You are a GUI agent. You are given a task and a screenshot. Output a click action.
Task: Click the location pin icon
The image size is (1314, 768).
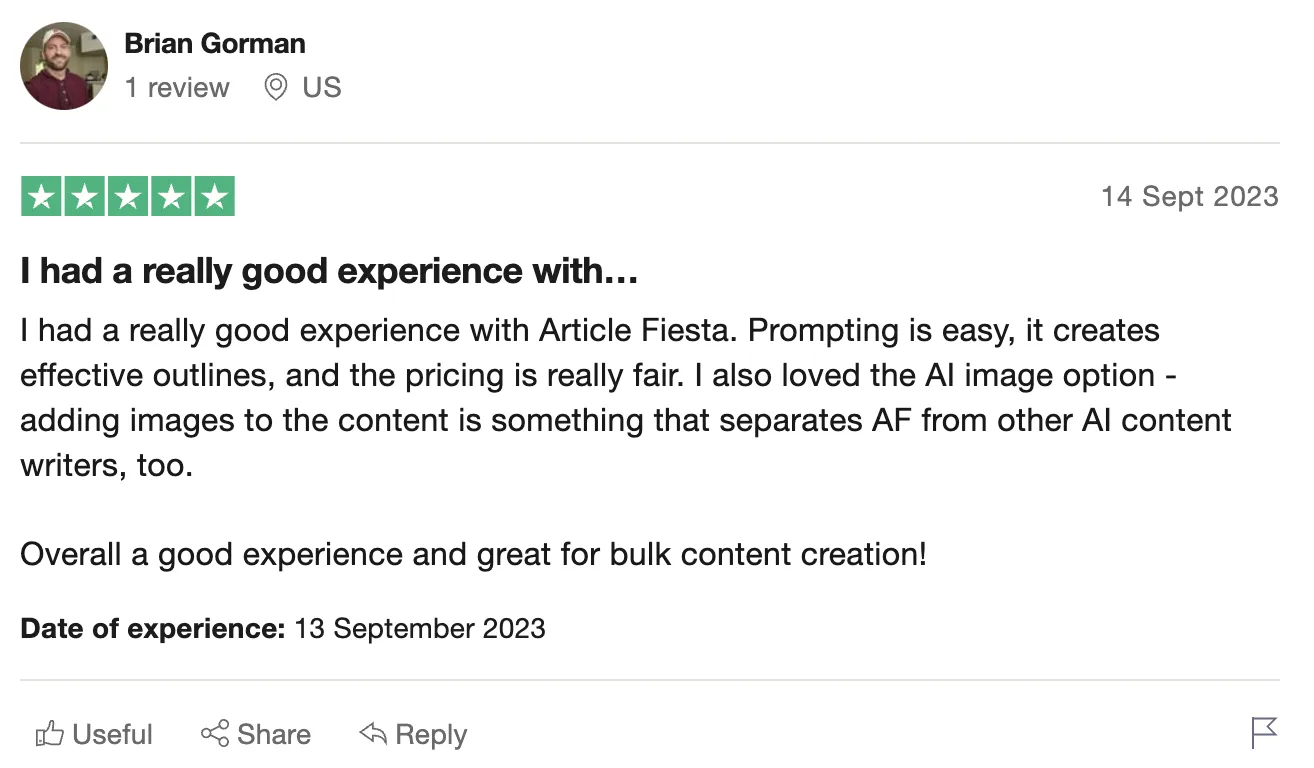(276, 88)
